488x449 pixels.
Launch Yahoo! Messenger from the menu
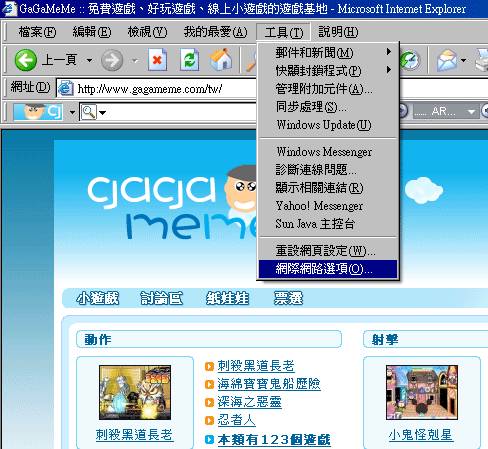pyautogui.click(x=328, y=206)
